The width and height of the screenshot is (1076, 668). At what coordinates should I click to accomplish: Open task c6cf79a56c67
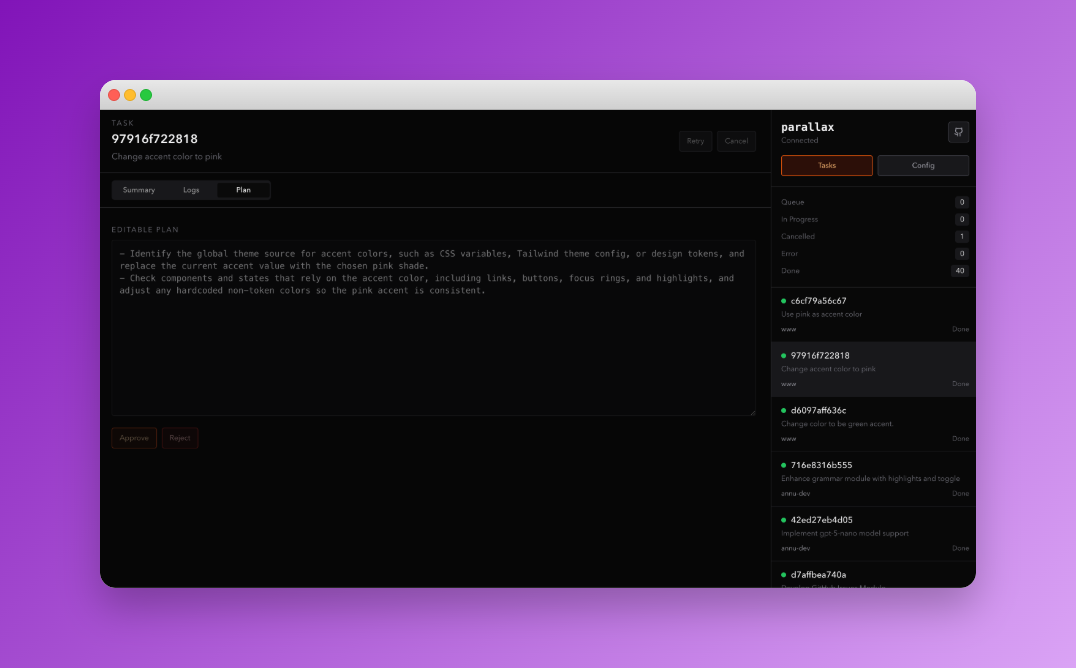point(874,314)
